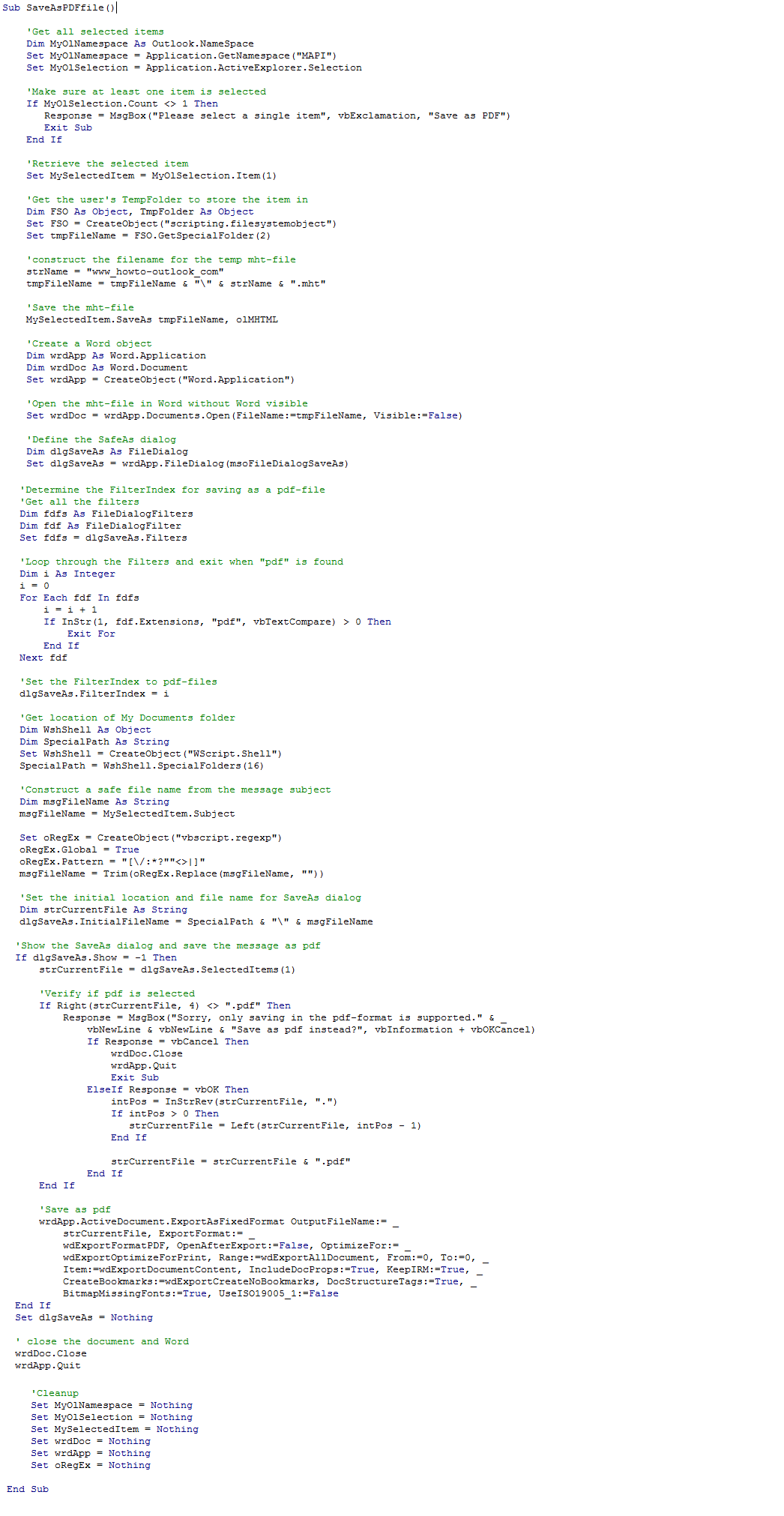Click the line "Set tmpFileName = FSO.GetSpecialFolder(2)"

coord(148,235)
